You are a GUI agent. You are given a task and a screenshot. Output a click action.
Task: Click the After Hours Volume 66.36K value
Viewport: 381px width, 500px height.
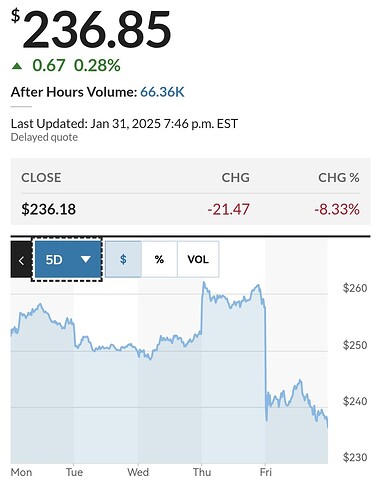tap(162, 92)
